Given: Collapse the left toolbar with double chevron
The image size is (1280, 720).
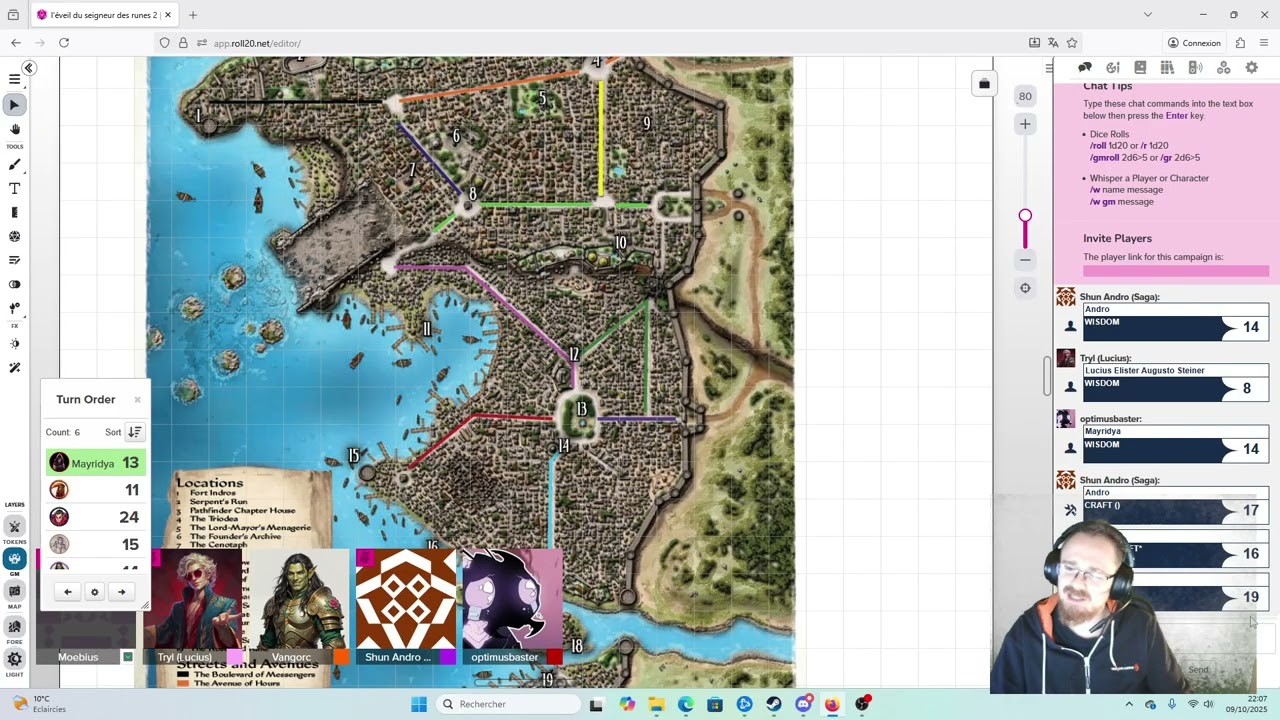Looking at the screenshot, I should (29, 68).
